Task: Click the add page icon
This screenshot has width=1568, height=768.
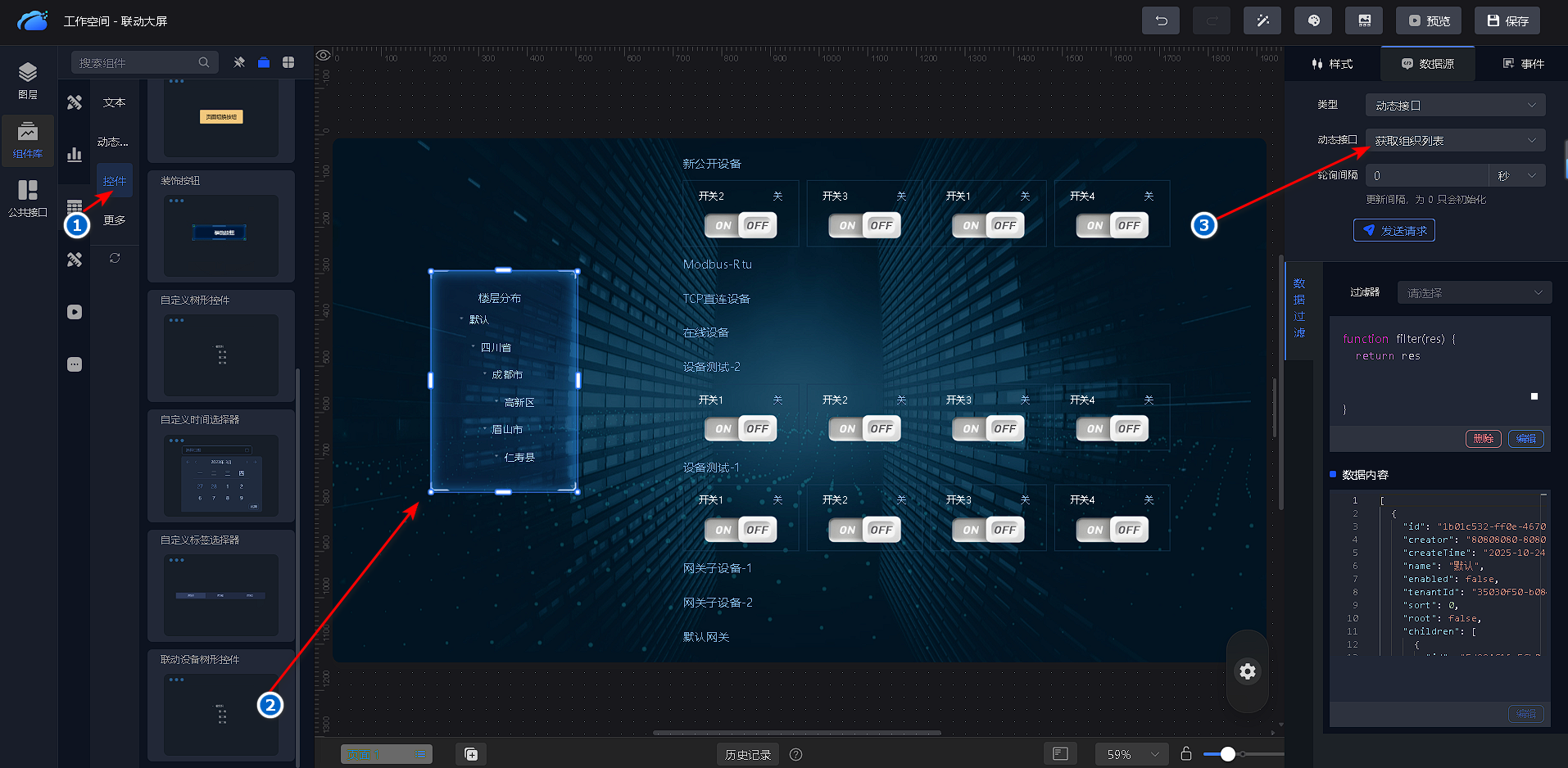Action: pyautogui.click(x=471, y=754)
